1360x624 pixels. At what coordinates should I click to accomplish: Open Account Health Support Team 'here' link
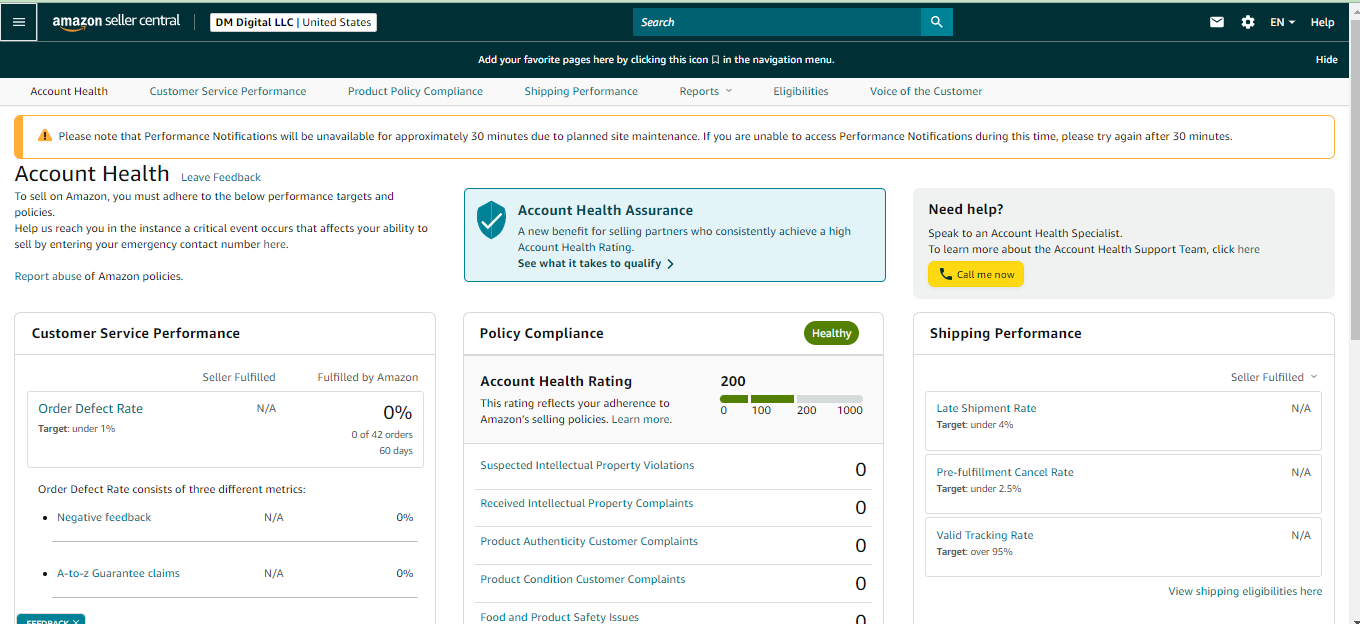click(x=1248, y=249)
